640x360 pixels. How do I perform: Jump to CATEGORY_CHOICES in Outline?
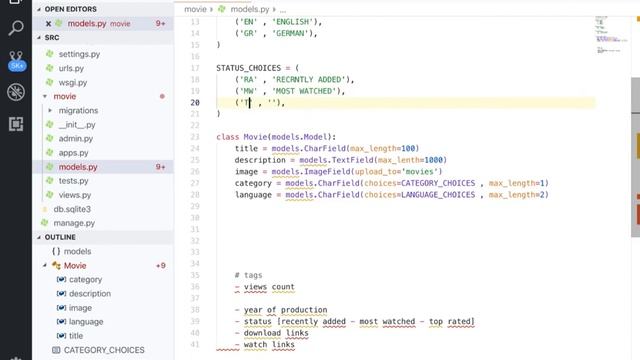coord(104,350)
